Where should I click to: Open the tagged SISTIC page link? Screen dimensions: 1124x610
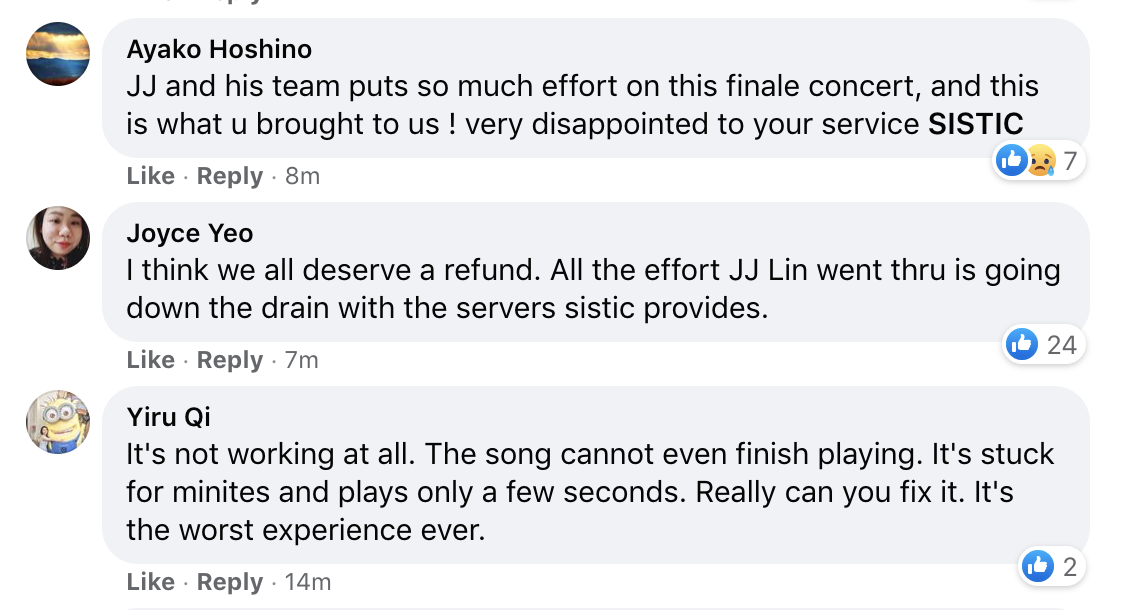976,124
